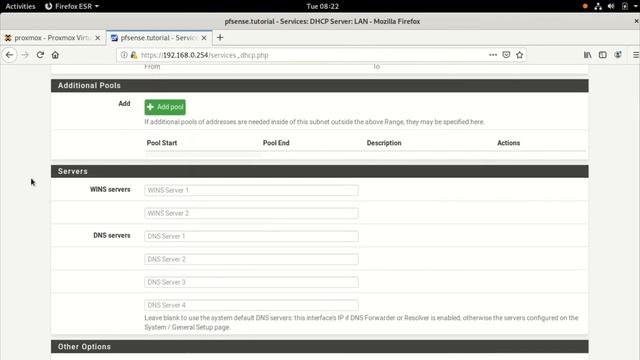Open the clock calendar at Tue 08:22
This screenshot has height=360, width=640.
(322, 6)
